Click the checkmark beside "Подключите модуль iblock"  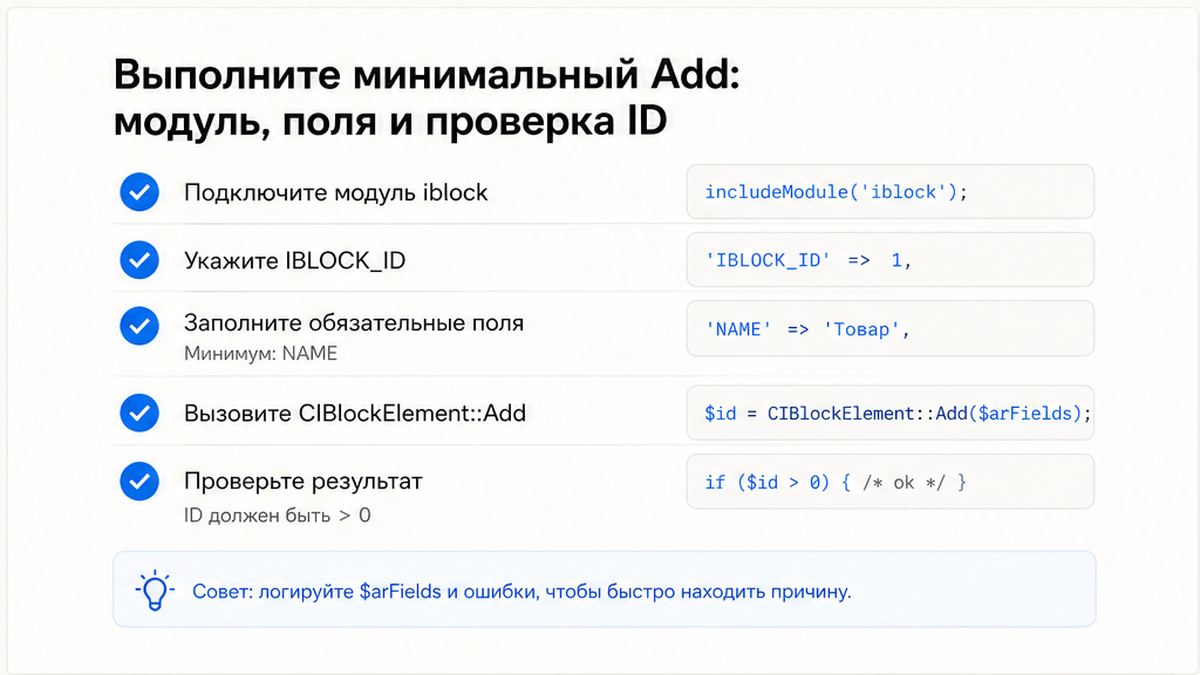coord(139,192)
